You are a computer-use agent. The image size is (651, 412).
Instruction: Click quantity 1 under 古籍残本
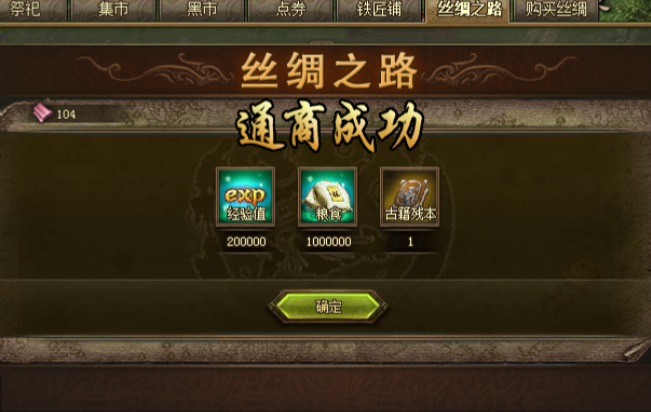click(410, 242)
